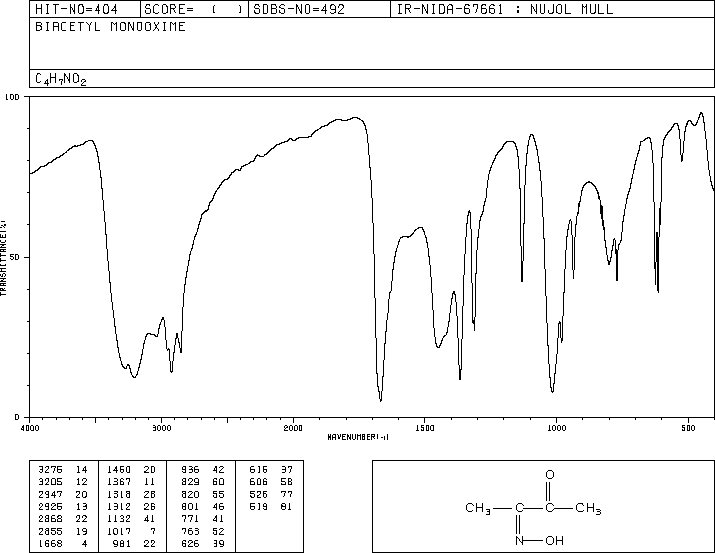Click the N atom in structure diagram

pyautogui.click(x=519, y=541)
